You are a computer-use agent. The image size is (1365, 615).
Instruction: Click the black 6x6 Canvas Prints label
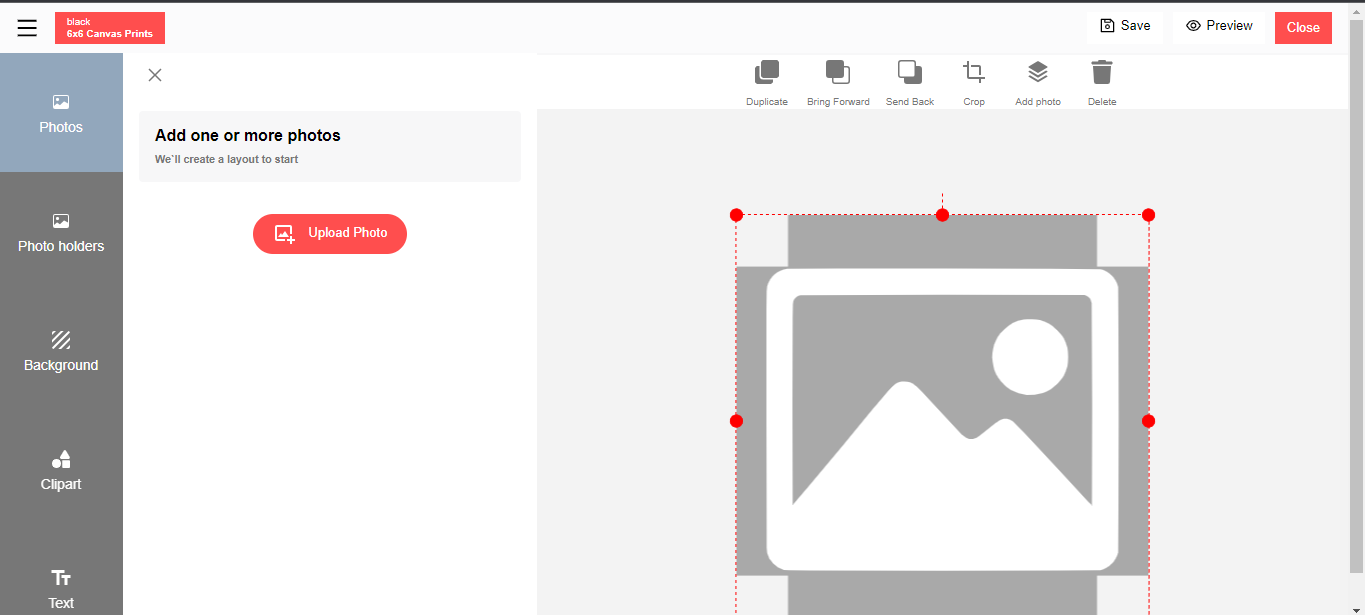tap(110, 28)
